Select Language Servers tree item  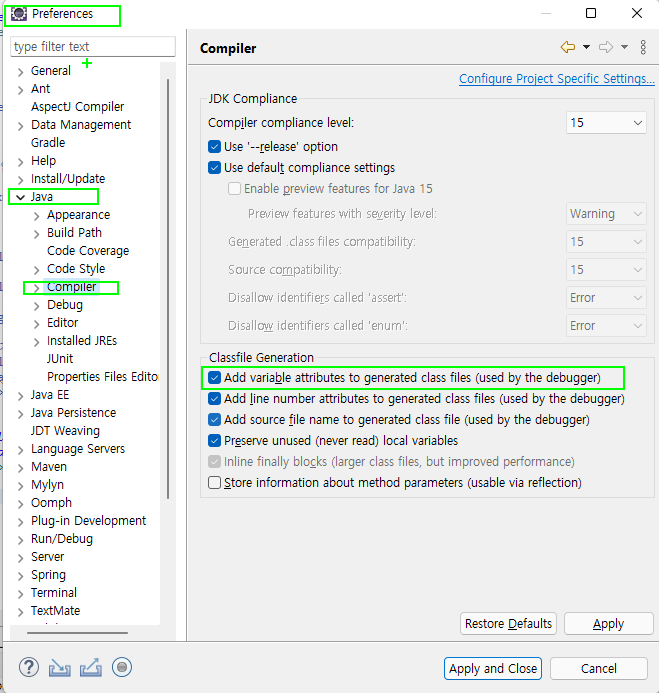click(78, 449)
